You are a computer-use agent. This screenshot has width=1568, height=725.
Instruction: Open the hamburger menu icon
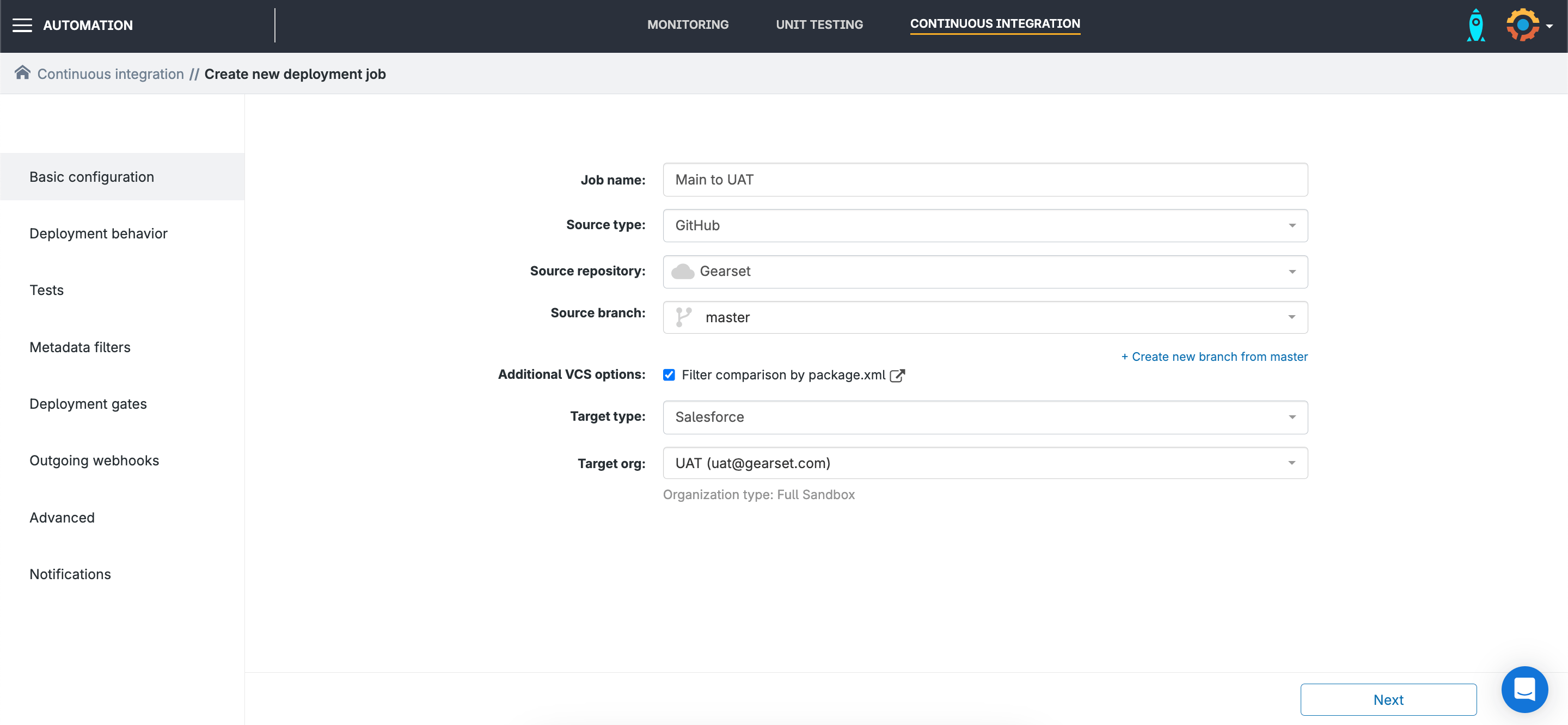22,25
